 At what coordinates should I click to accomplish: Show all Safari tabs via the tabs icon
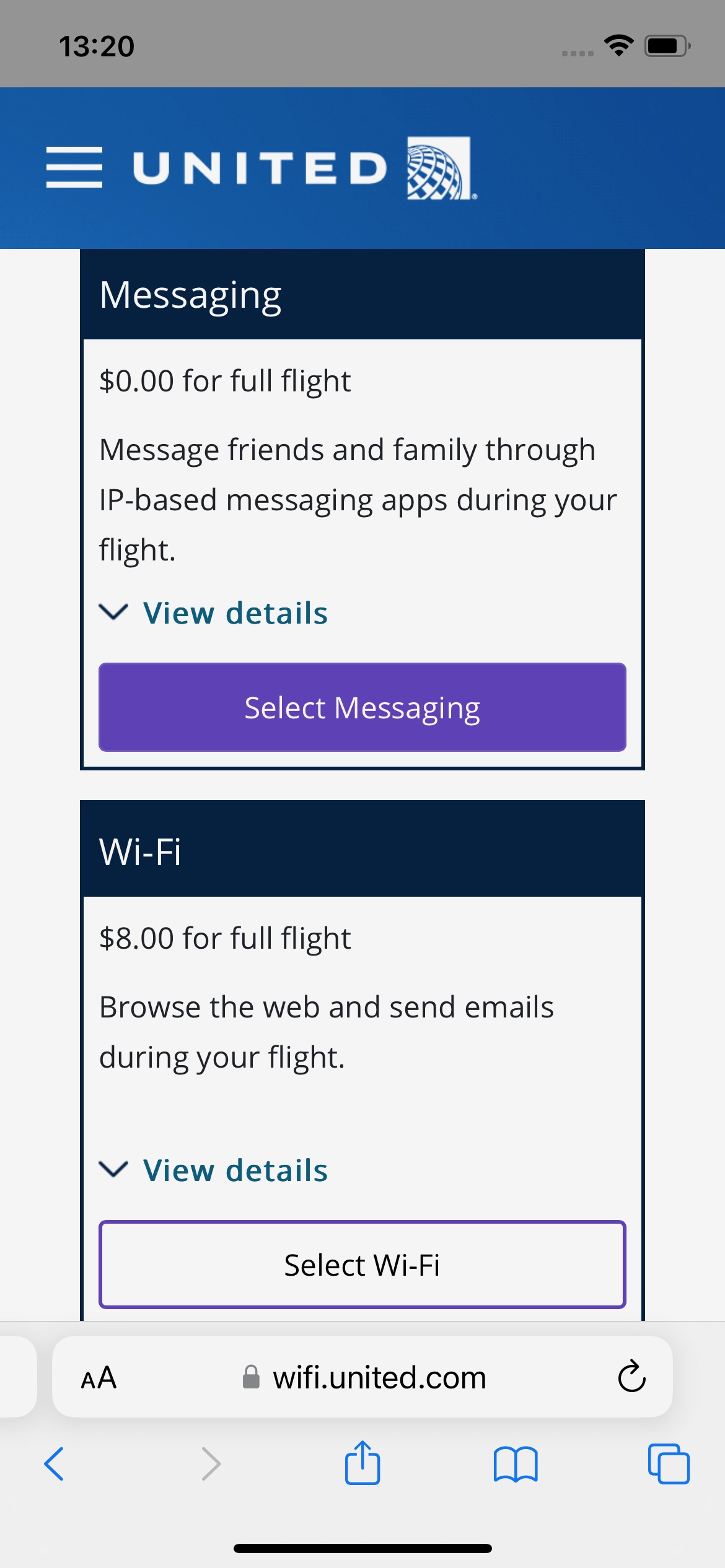pyautogui.click(x=669, y=1464)
